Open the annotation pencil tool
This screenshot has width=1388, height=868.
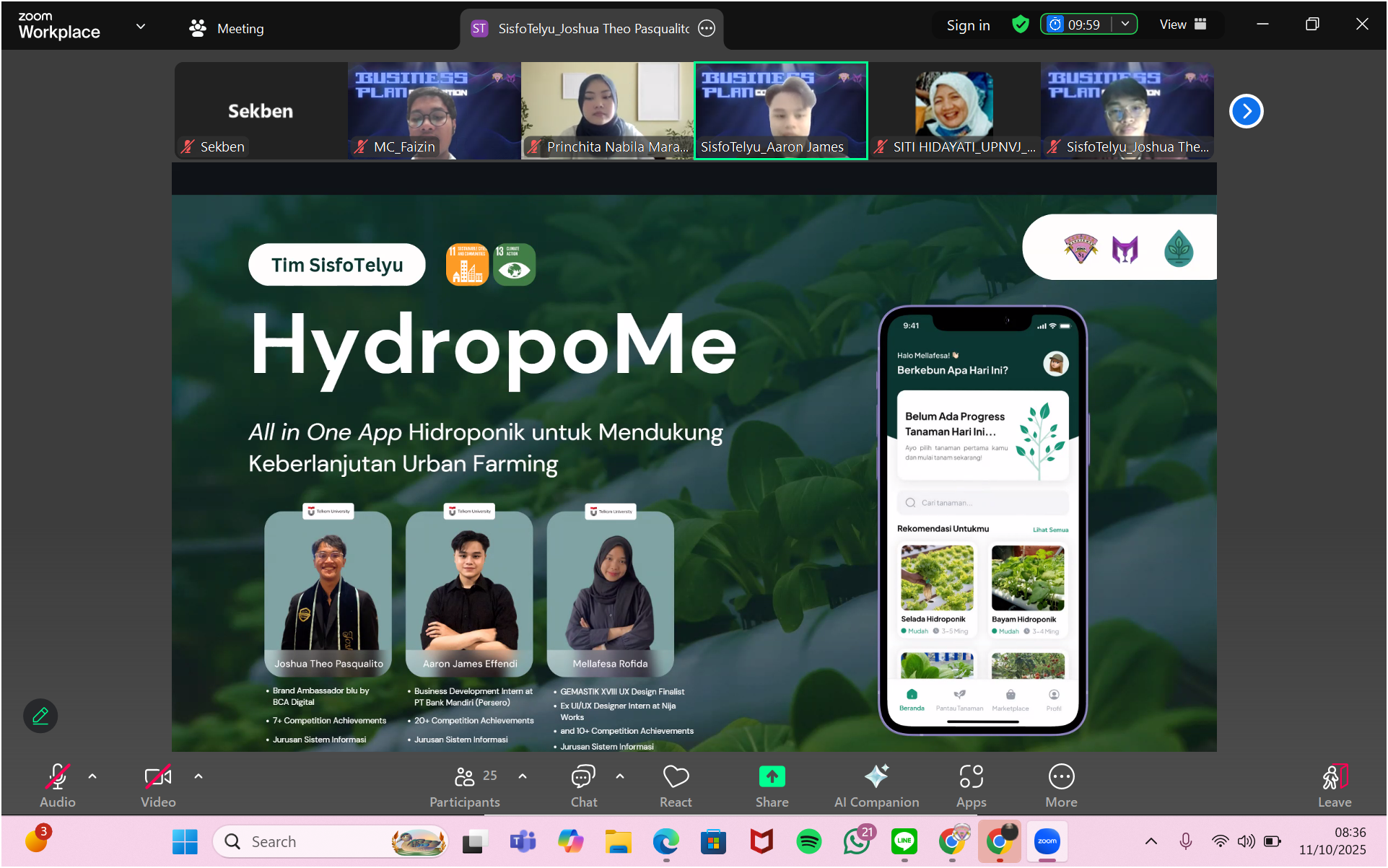click(x=40, y=716)
